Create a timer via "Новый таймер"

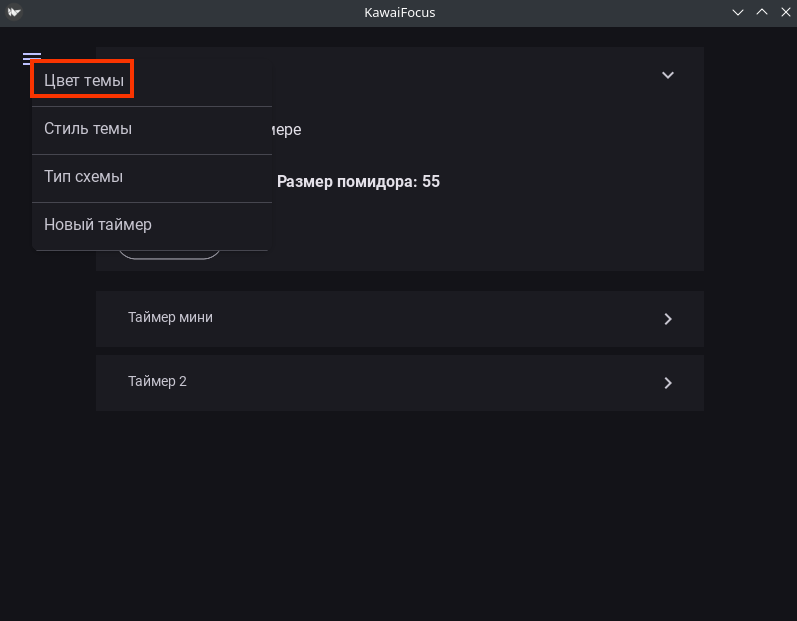(98, 225)
